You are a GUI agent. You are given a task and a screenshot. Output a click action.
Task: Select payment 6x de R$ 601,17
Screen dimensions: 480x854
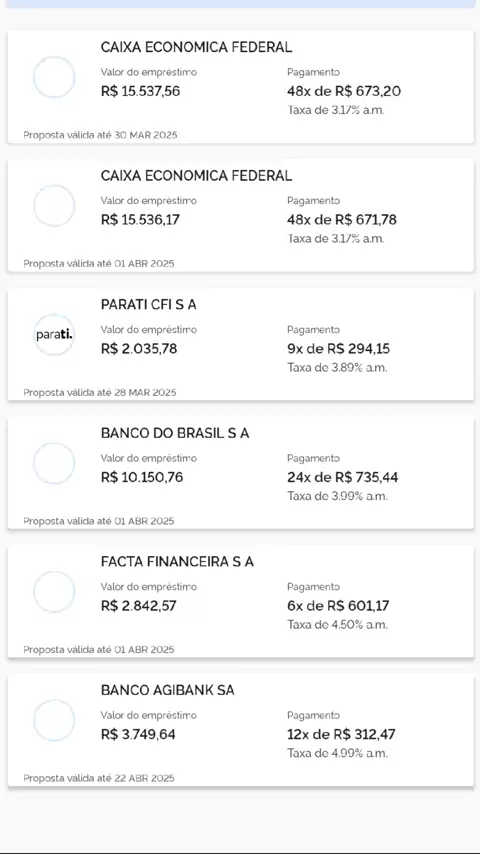tap(338, 606)
